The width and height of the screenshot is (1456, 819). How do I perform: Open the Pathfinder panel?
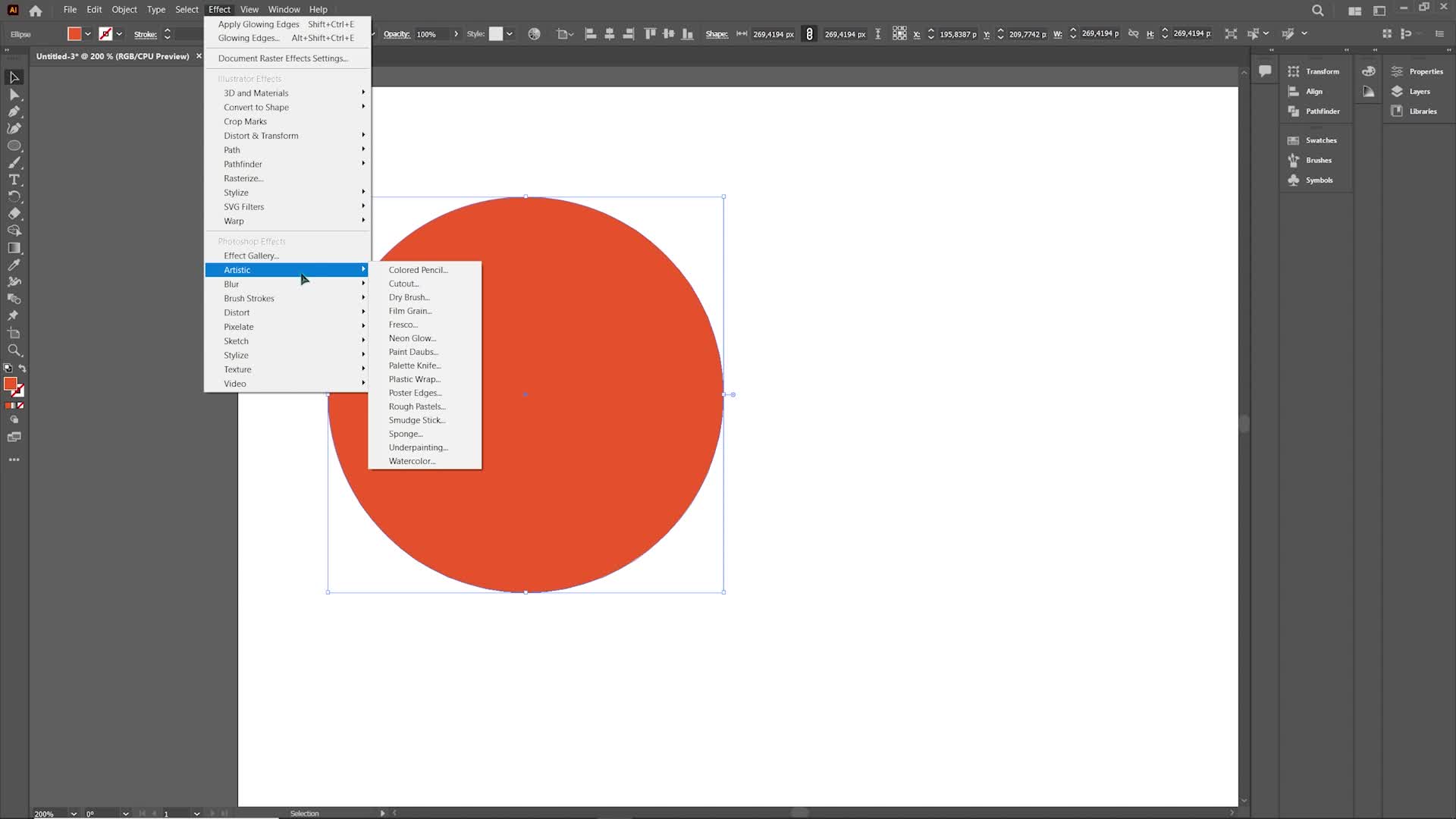tap(1314, 111)
